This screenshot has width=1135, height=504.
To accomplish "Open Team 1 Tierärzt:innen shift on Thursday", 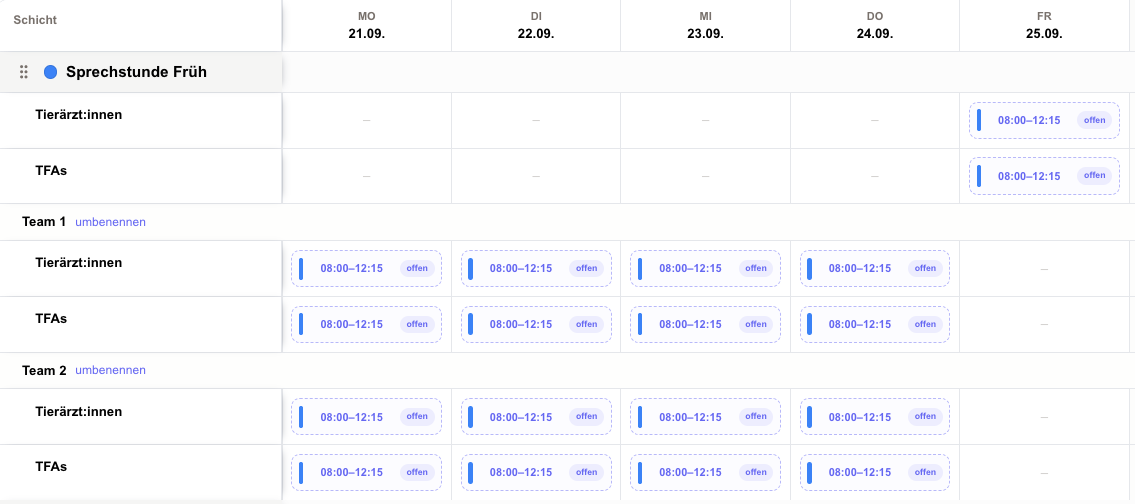I will pyautogui.click(x=874, y=269).
